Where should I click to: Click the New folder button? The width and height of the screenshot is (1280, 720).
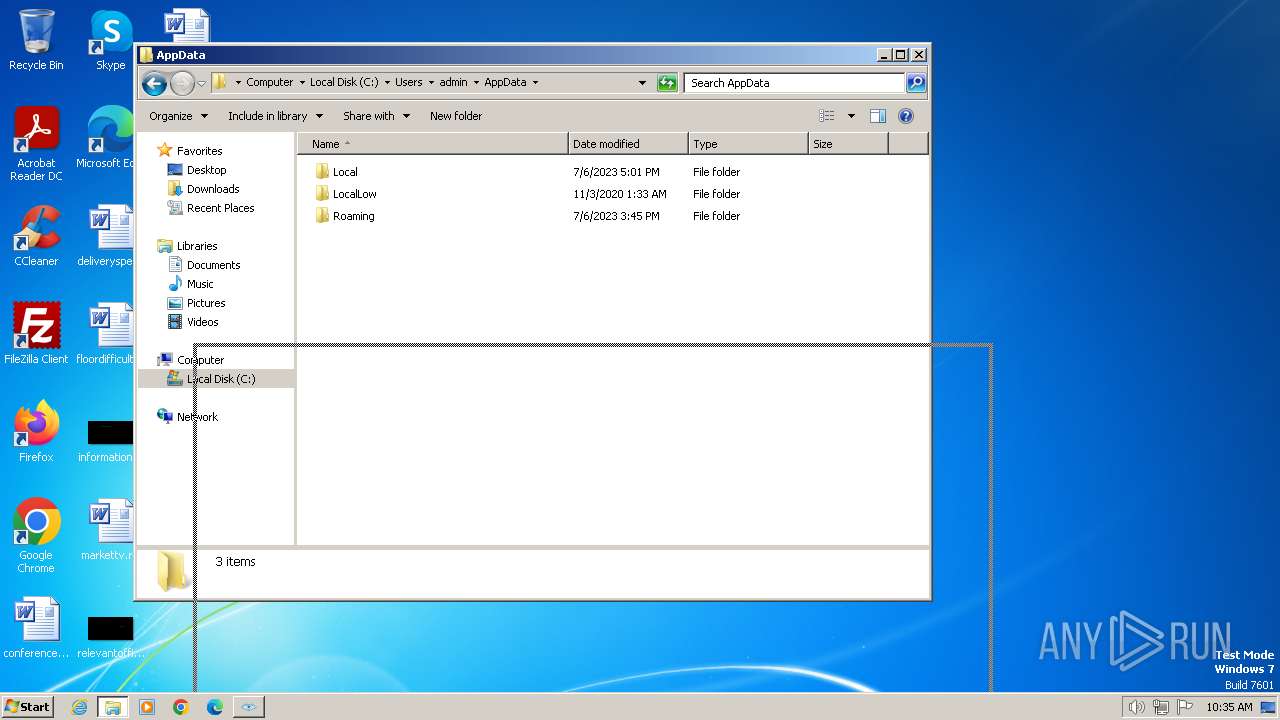click(456, 116)
